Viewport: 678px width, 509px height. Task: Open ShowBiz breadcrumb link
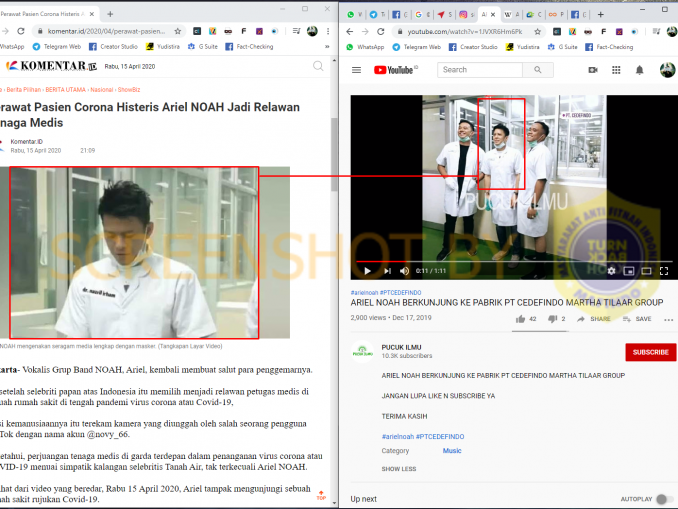(x=129, y=90)
